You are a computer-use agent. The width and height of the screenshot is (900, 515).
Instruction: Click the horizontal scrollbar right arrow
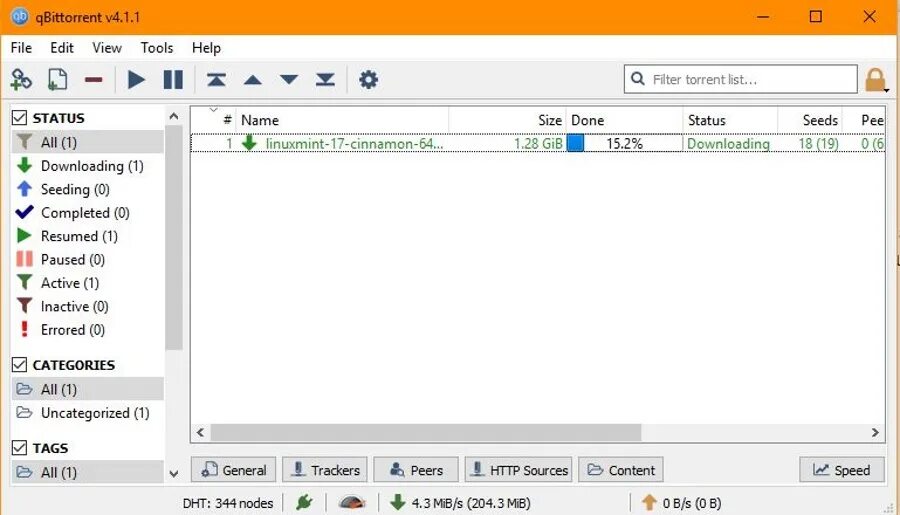875,432
